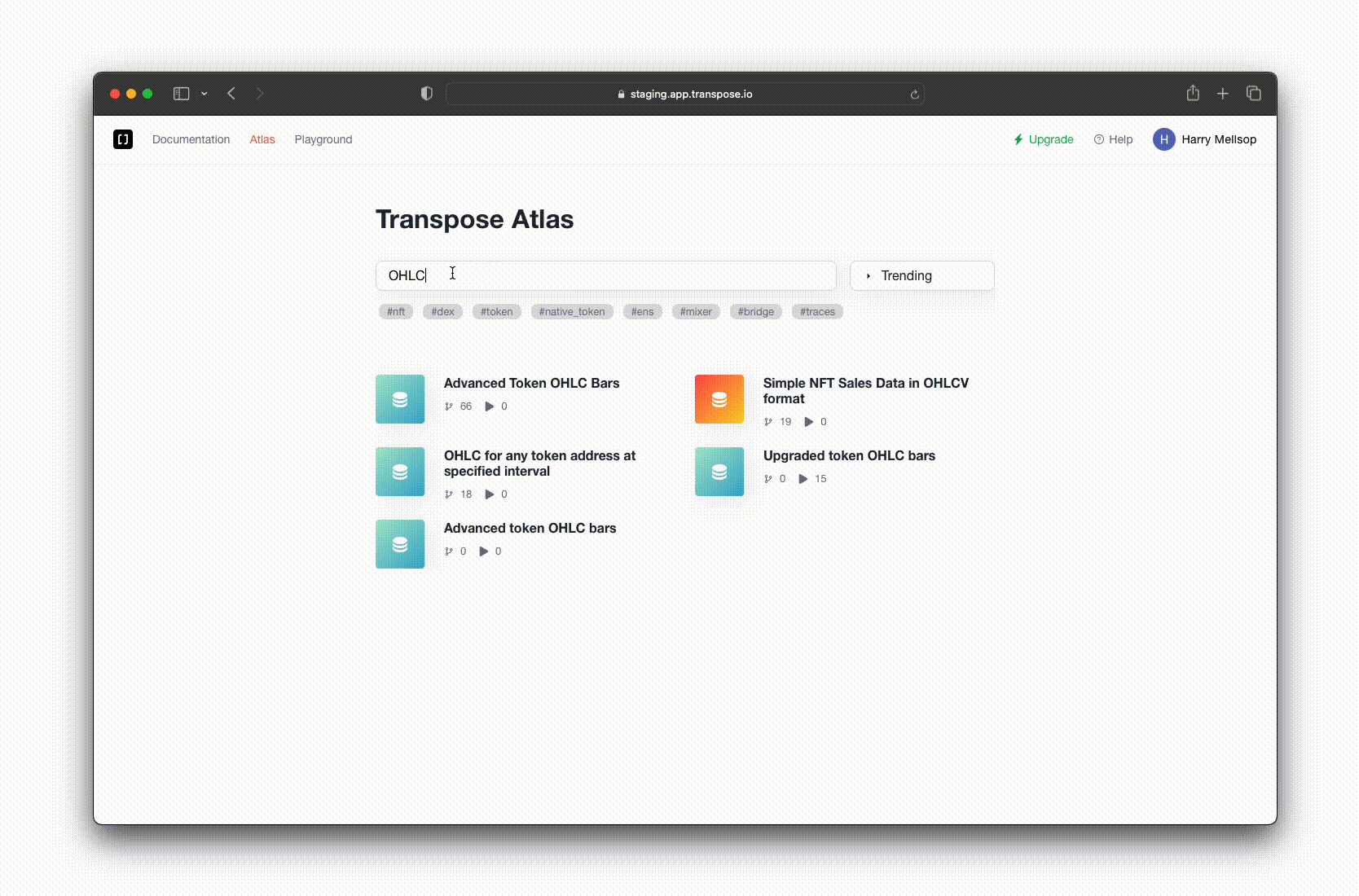Viewport: 1359px width, 896px height.
Task: Go back to previous page
Action: click(231, 94)
